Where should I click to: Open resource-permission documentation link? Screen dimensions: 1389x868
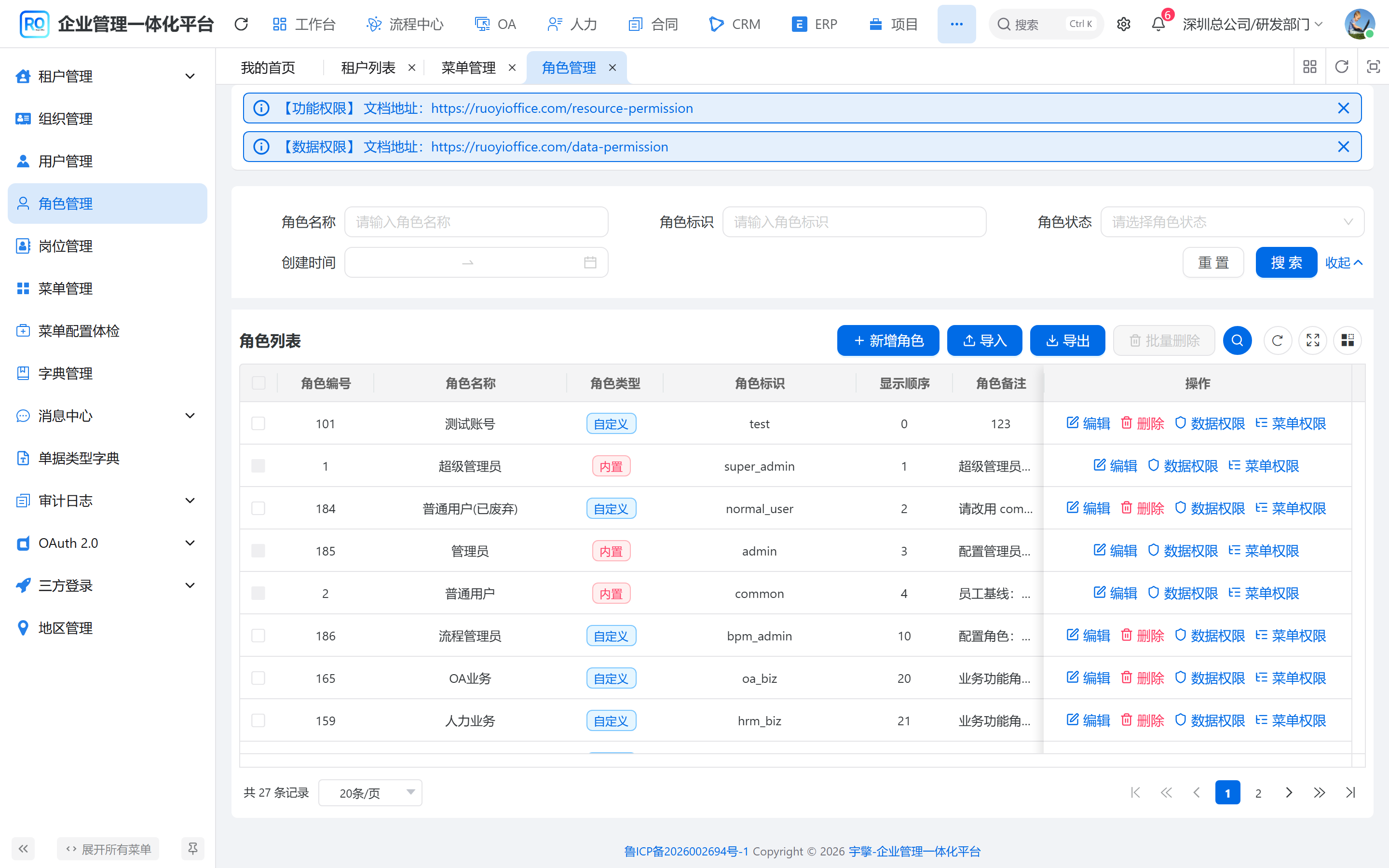click(x=562, y=108)
